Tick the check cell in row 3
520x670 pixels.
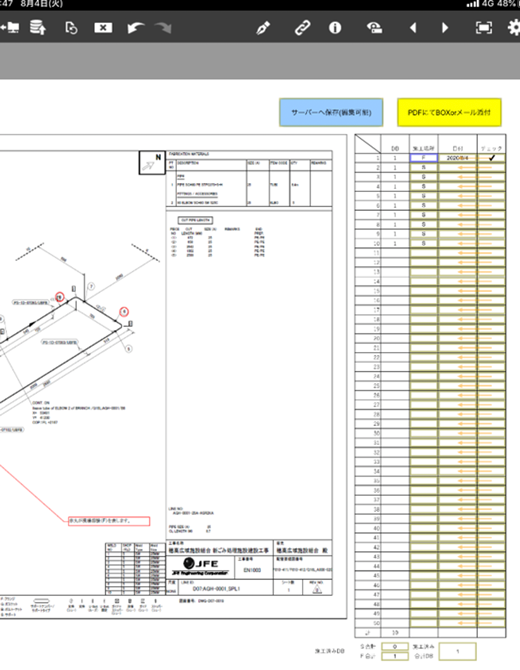(x=491, y=177)
